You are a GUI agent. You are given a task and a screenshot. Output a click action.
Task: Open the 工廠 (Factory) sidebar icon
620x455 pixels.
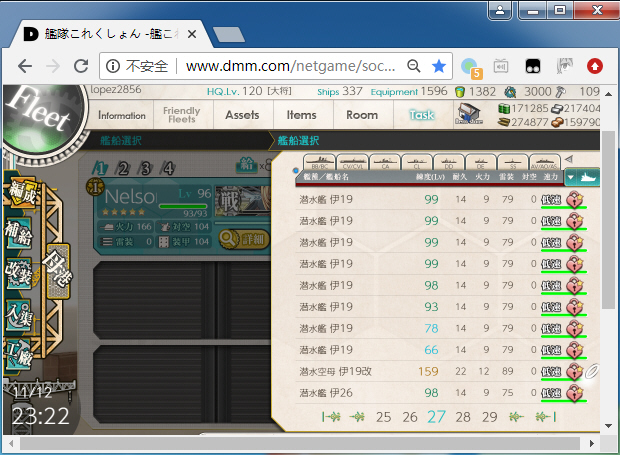(x=19, y=355)
